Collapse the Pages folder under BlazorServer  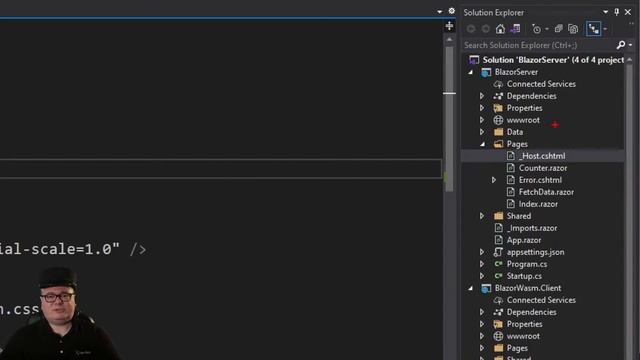[x=483, y=144]
